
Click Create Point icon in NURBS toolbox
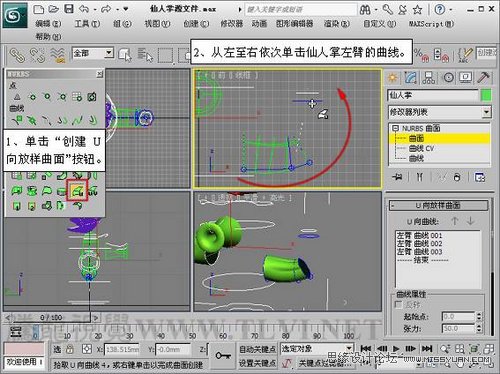(17, 97)
